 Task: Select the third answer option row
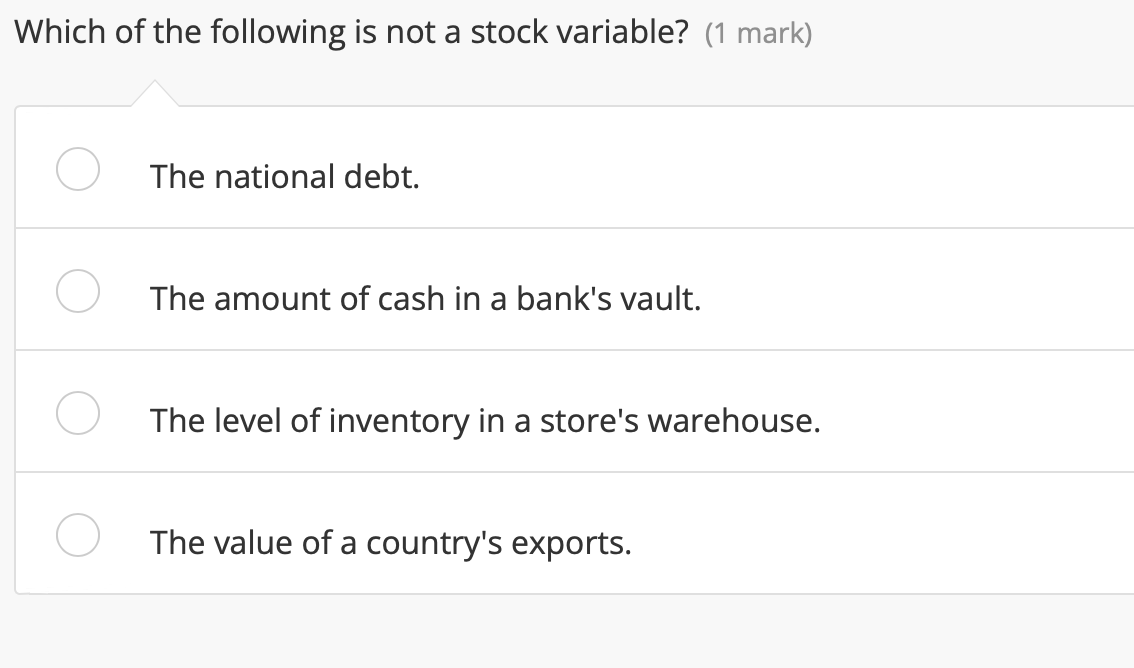567,410
